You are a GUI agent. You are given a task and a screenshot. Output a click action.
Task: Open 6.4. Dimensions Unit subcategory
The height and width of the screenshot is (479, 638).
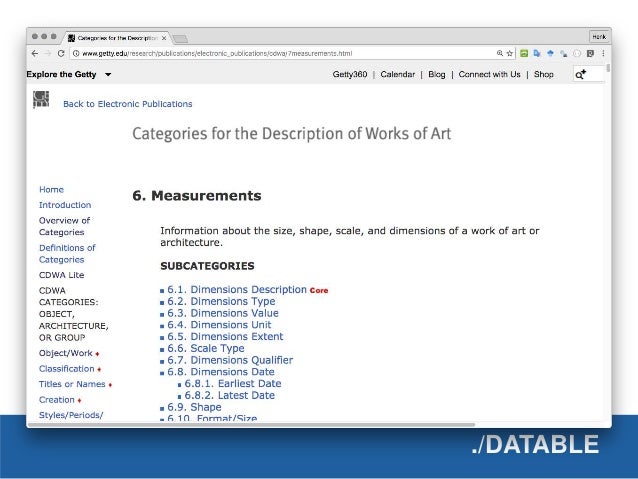coord(219,325)
